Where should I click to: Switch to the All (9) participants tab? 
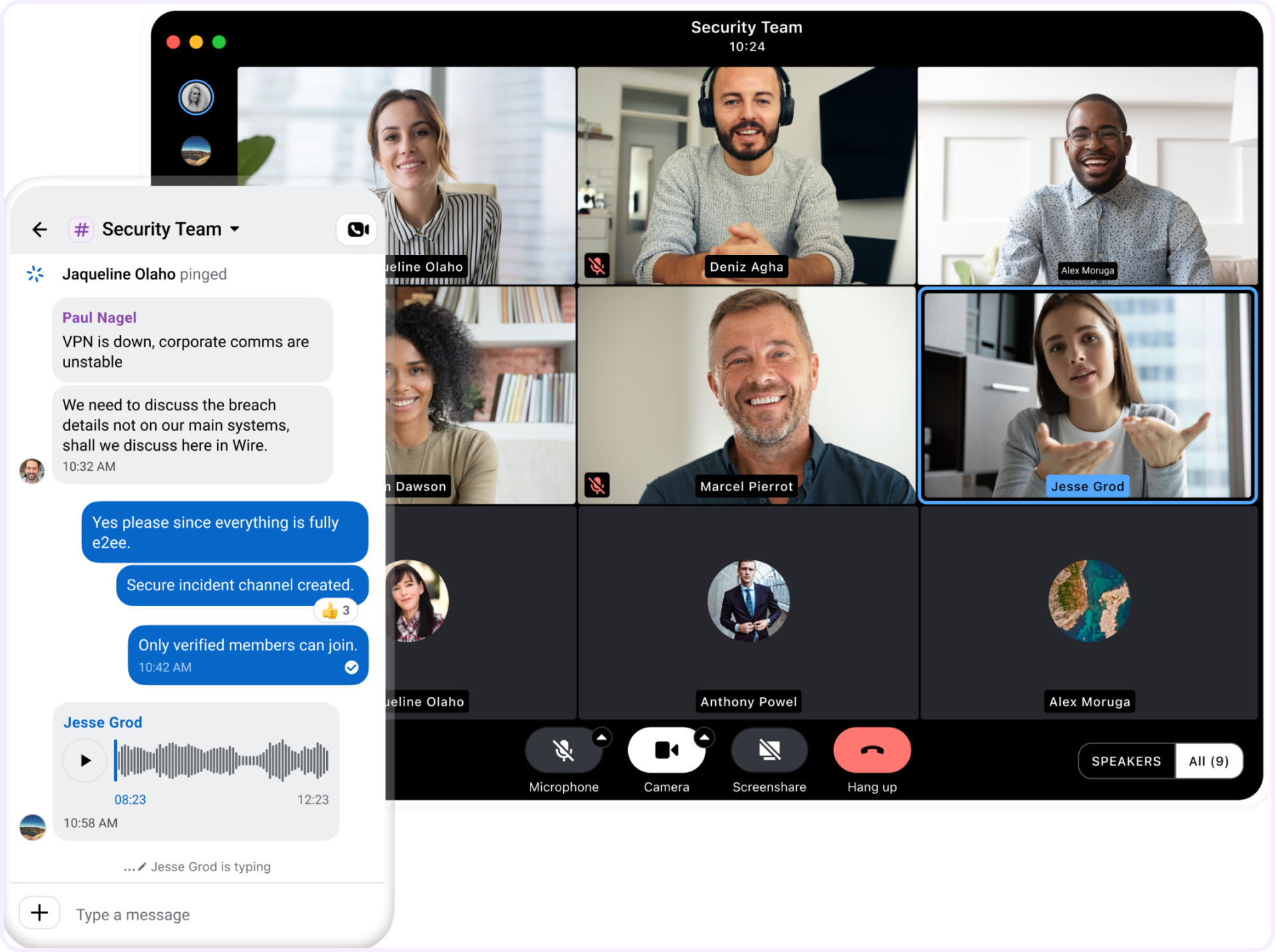tap(1209, 761)
